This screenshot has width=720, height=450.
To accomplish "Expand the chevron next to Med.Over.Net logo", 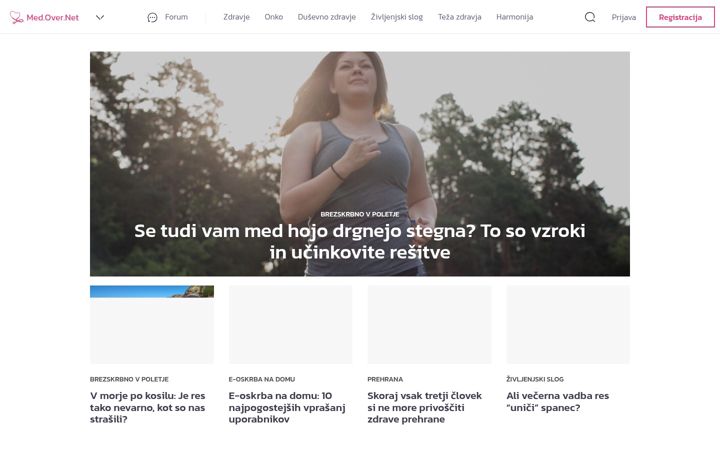I will pos(100,17).
